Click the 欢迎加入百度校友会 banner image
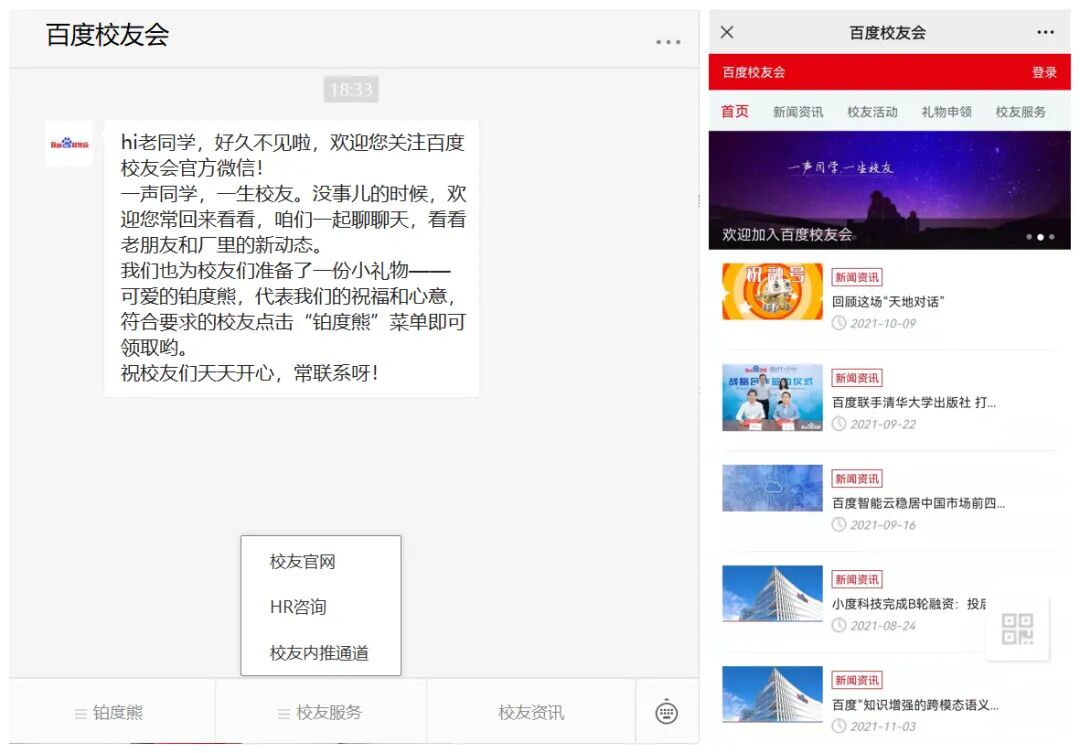The image size is (1080, 753). (x=889, y=190)
